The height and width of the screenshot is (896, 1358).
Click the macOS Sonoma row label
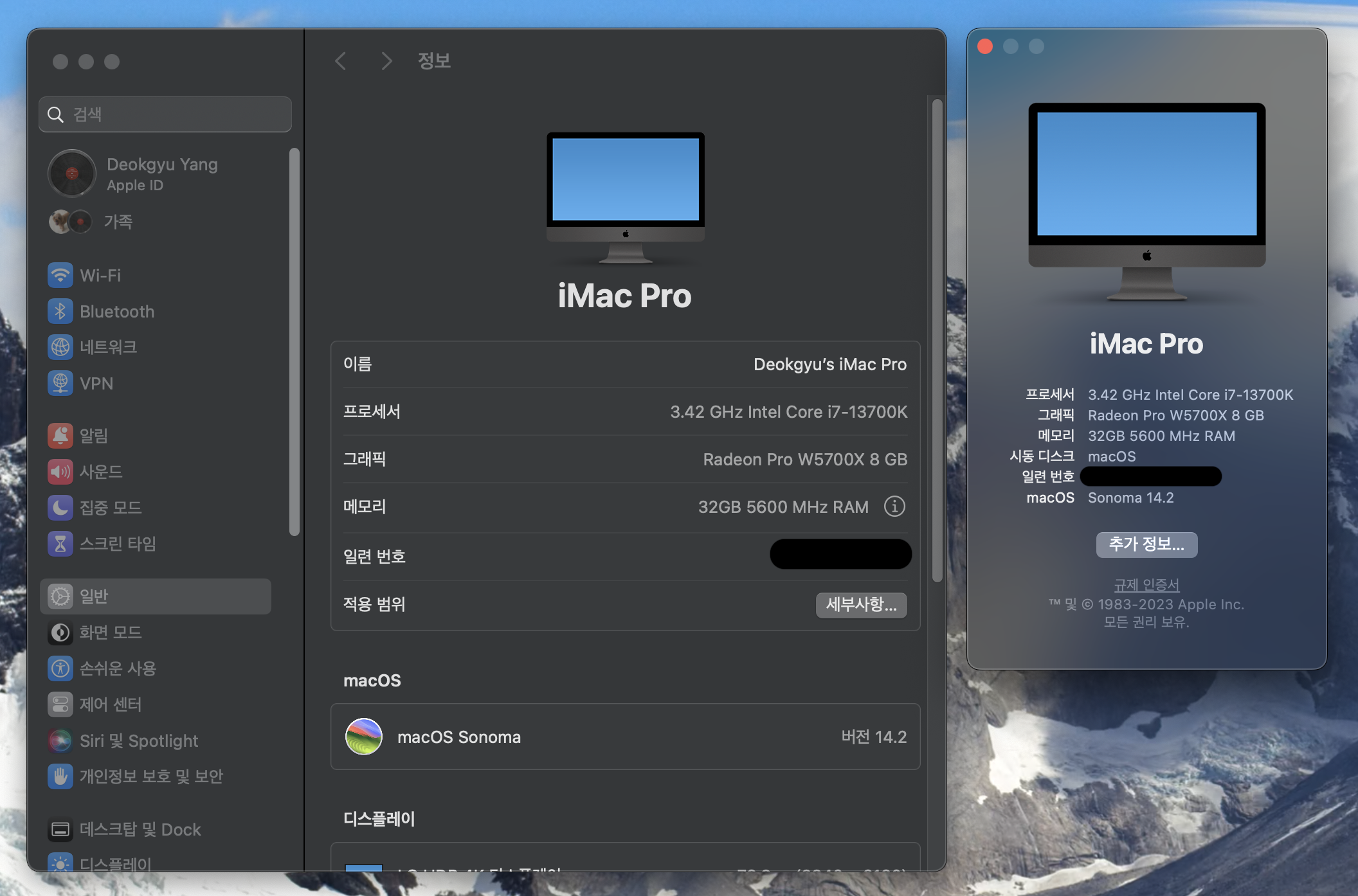click(459, 737)
